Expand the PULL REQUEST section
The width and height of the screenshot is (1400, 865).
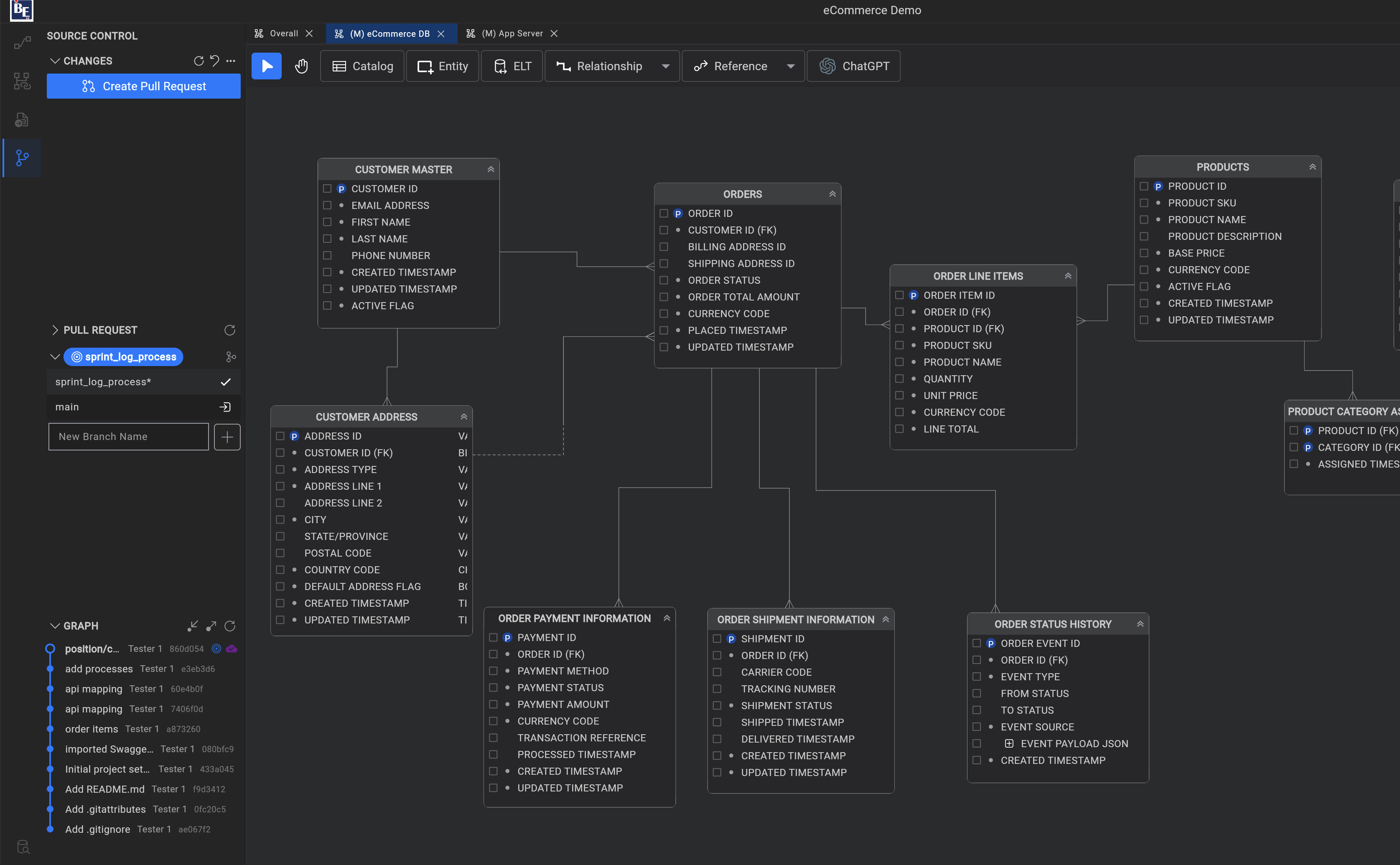coord(55,330)
